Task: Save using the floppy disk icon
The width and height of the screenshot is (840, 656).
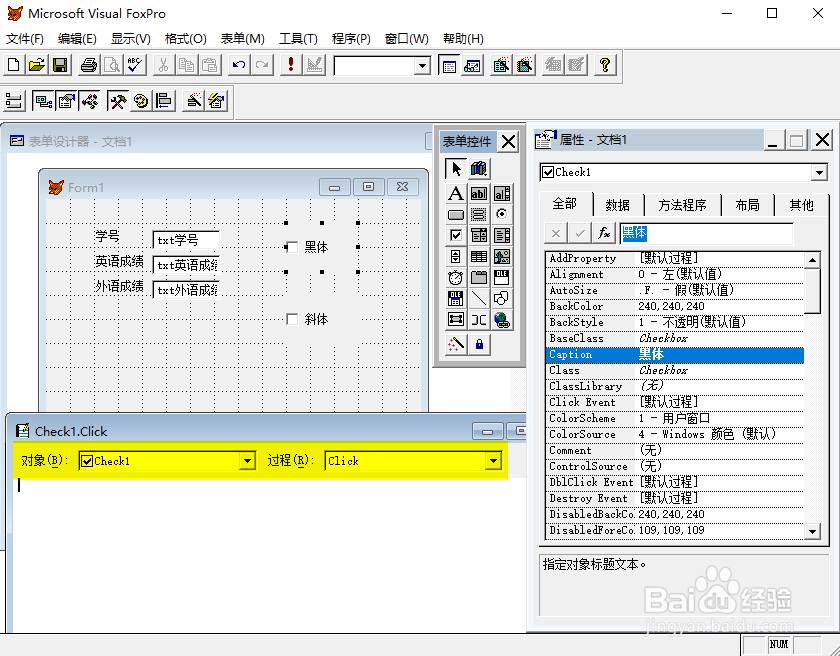Action: (59, 65)
